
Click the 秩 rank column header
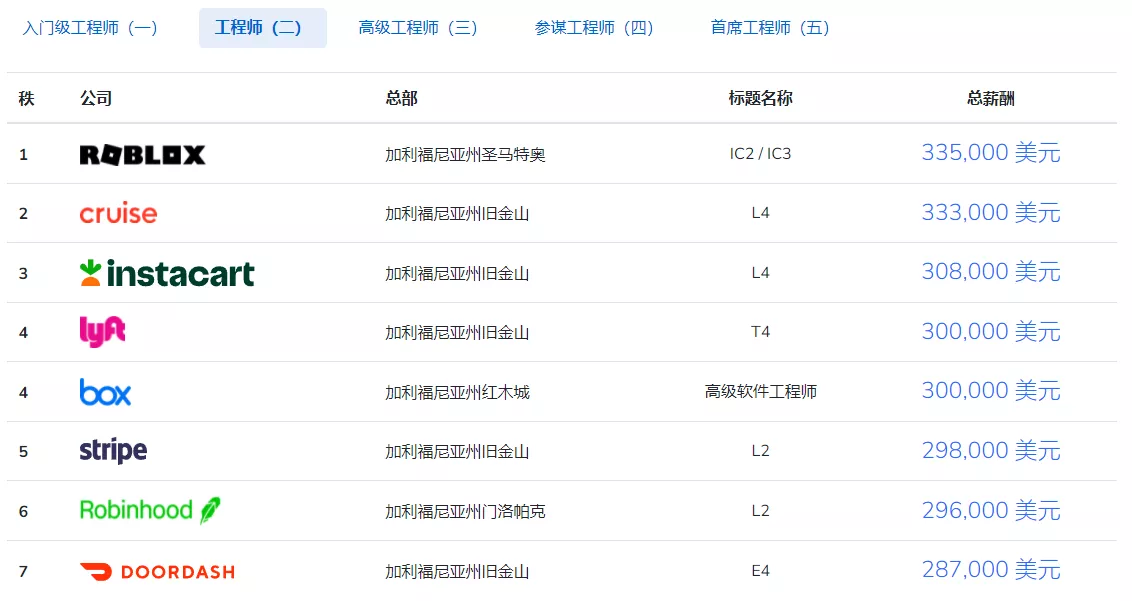pos(27,98)
